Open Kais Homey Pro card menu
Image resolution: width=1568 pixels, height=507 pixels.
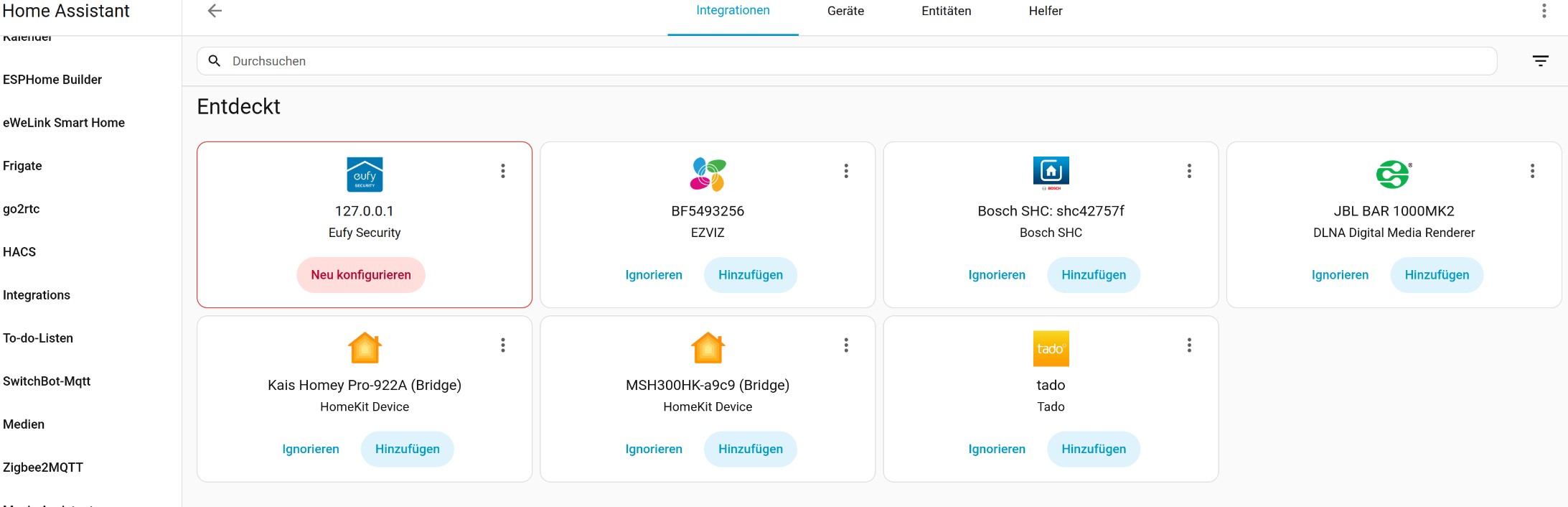pos(503,345)
